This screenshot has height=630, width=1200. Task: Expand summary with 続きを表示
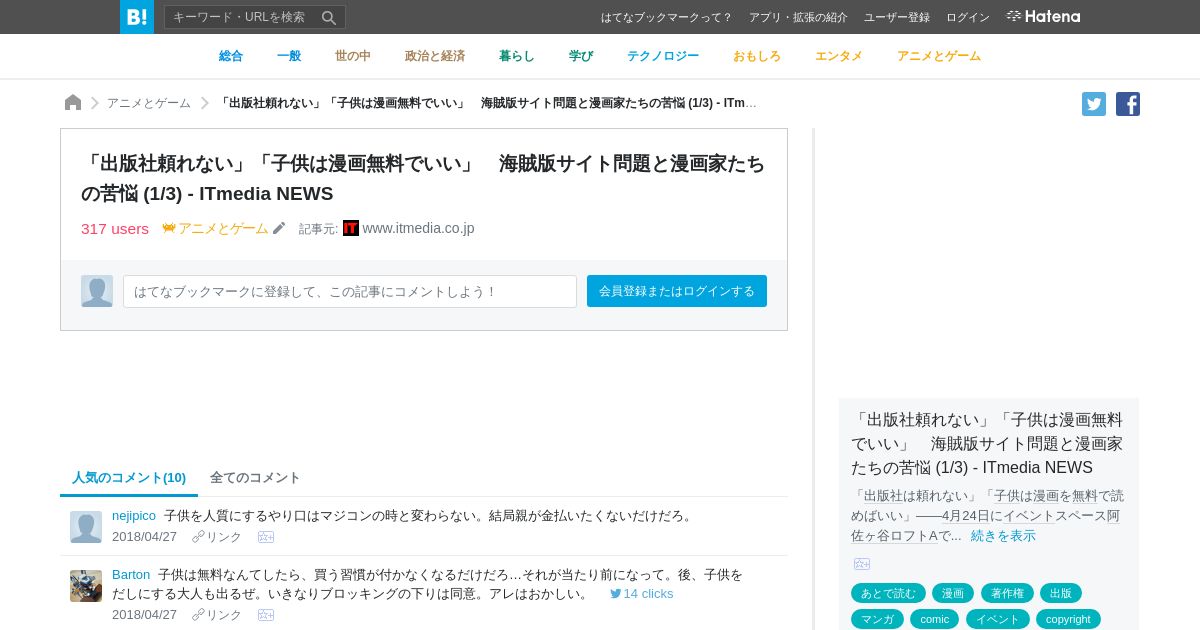[1003, 536]
